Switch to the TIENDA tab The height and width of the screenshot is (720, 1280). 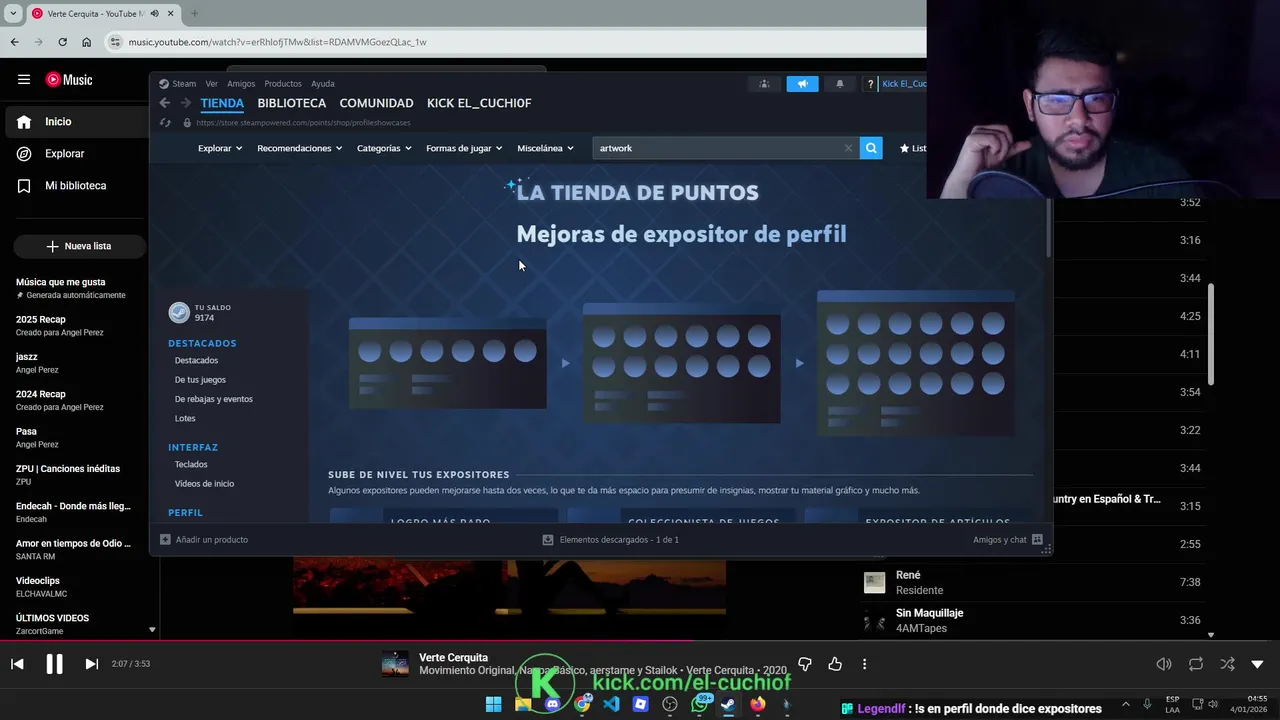click(222, 103)
